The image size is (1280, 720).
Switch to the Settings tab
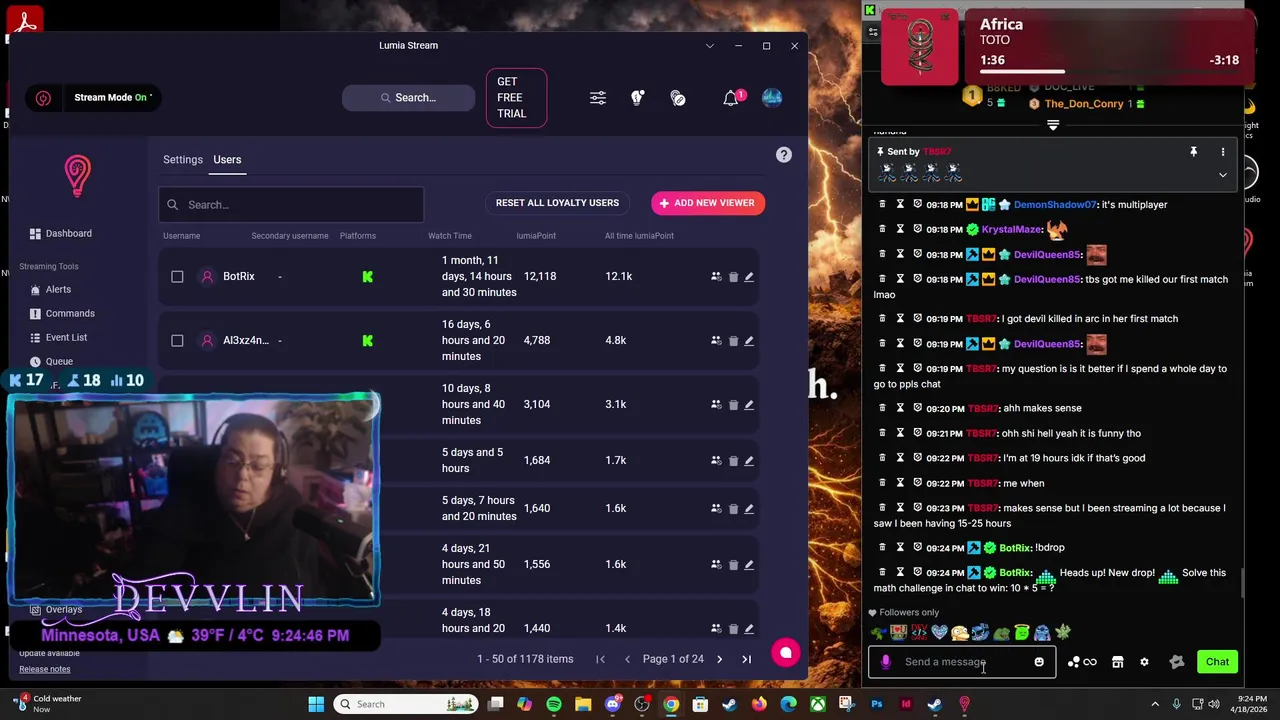(x=183, y=160)
